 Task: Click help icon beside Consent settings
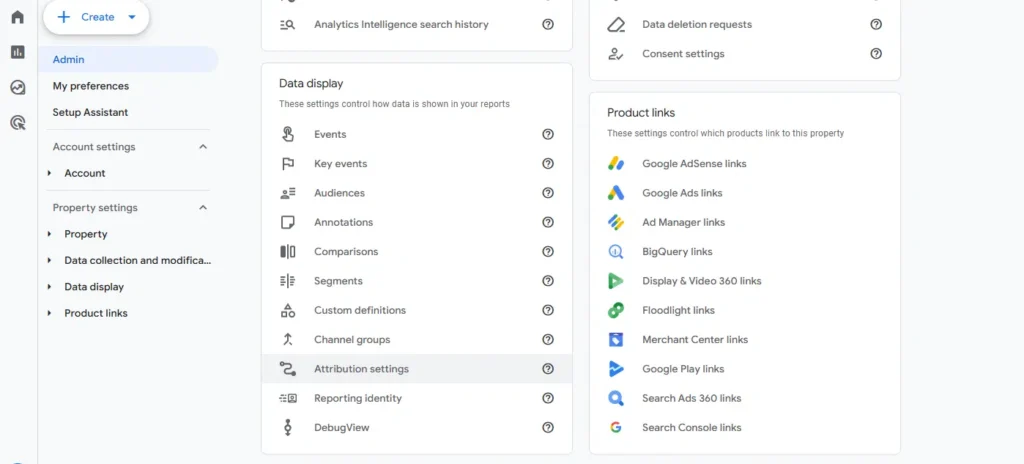tap(876, 54)
